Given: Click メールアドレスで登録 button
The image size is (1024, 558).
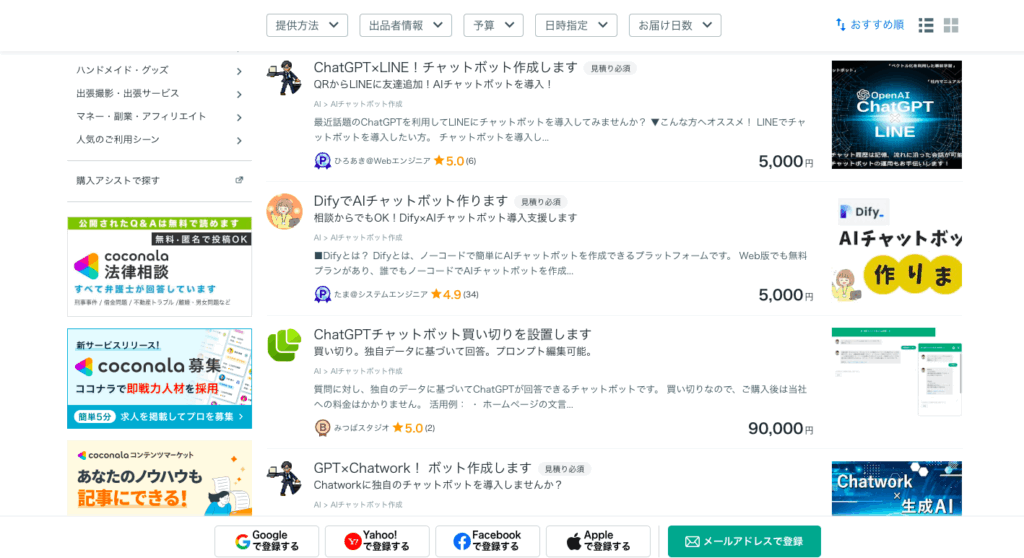Looking at the screenshot, I should point(744,541).
